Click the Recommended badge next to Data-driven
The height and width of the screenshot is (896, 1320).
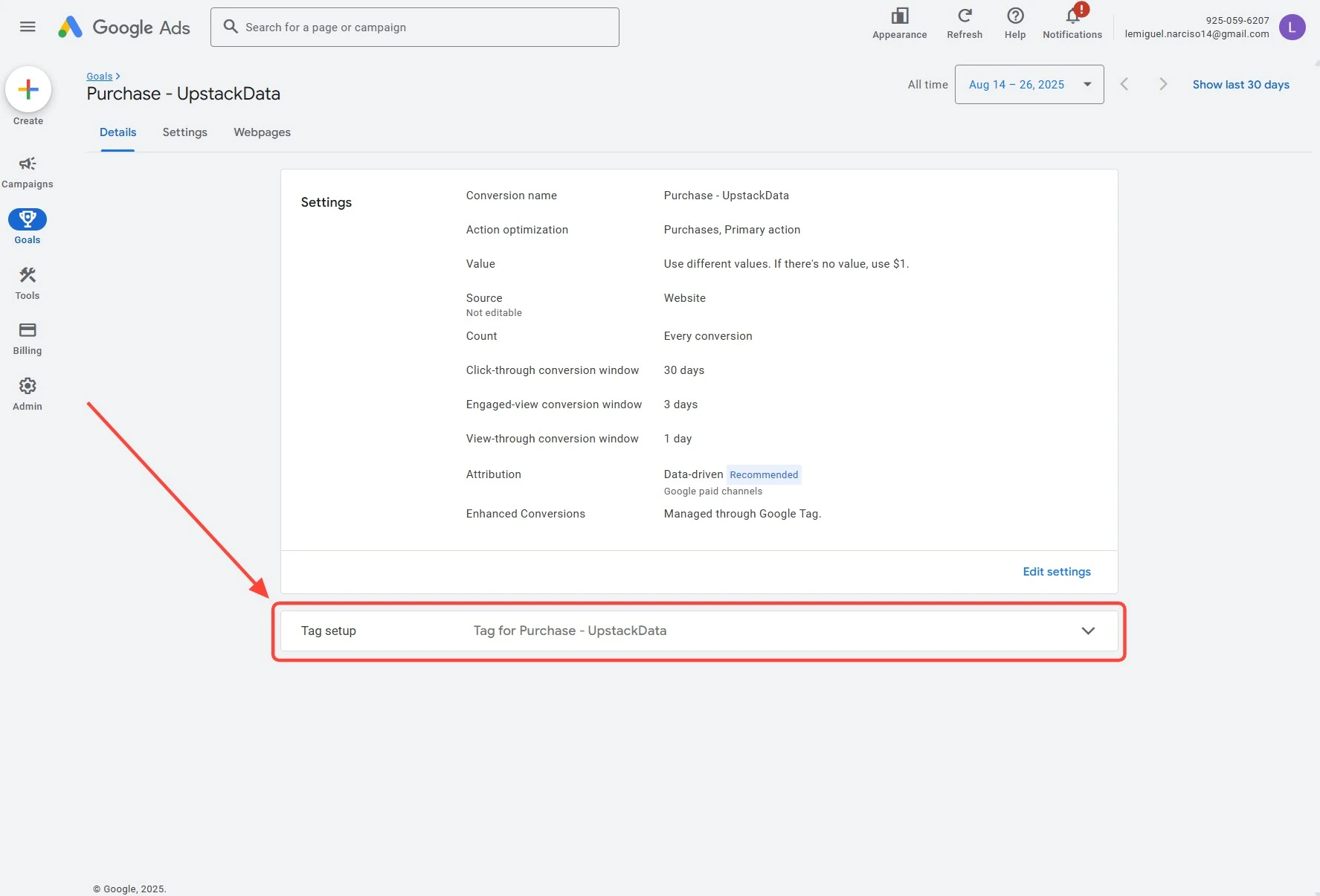click(x=764, y=474)
